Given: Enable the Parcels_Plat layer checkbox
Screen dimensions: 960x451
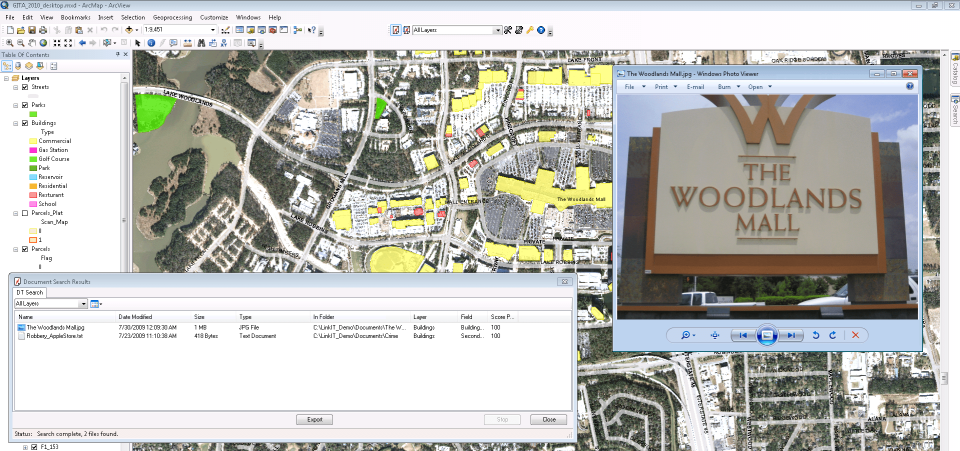Looking at the screenshot, I should (x=24, y=213).
